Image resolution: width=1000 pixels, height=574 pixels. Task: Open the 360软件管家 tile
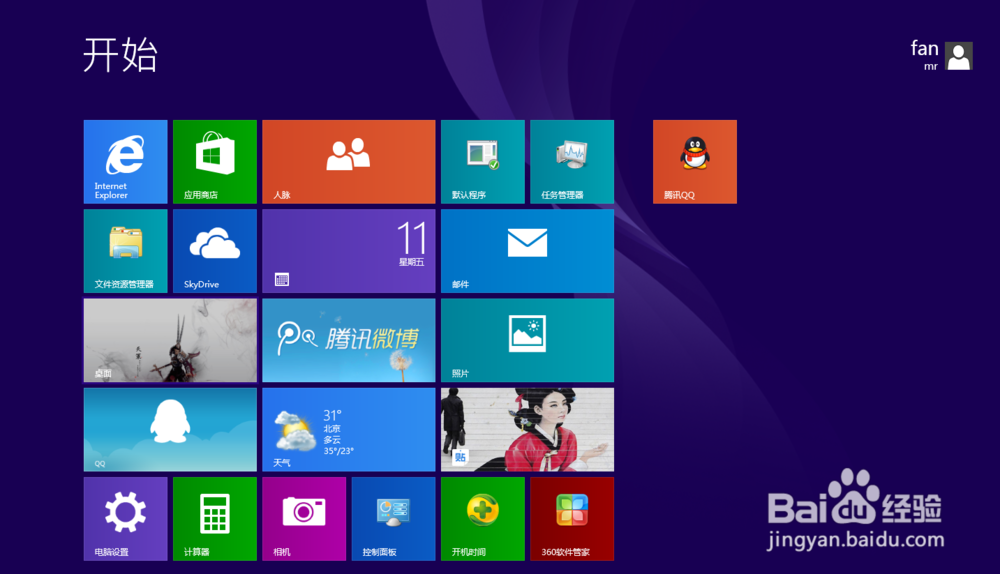coord(572,519)
